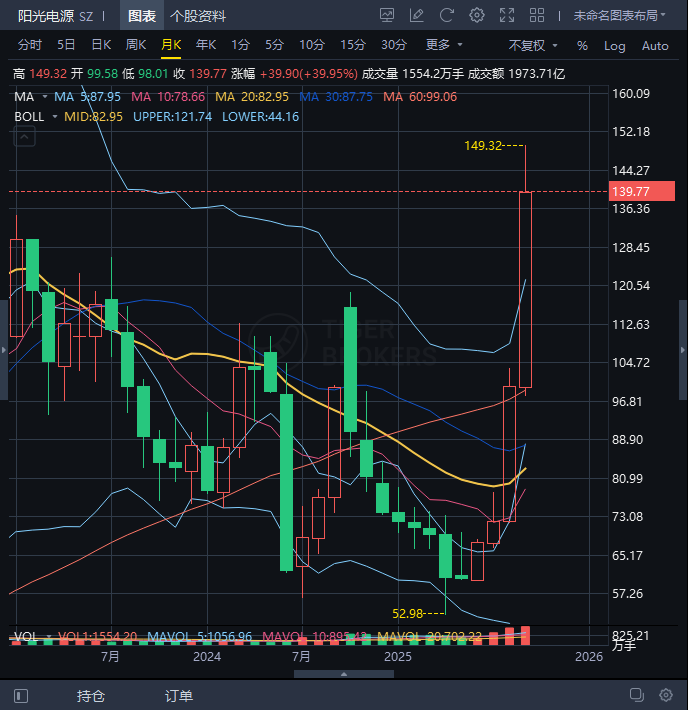Open the 持仓 positions tab
The height and width of the screenshot is (710, 688).
click(x=91, y=696)
